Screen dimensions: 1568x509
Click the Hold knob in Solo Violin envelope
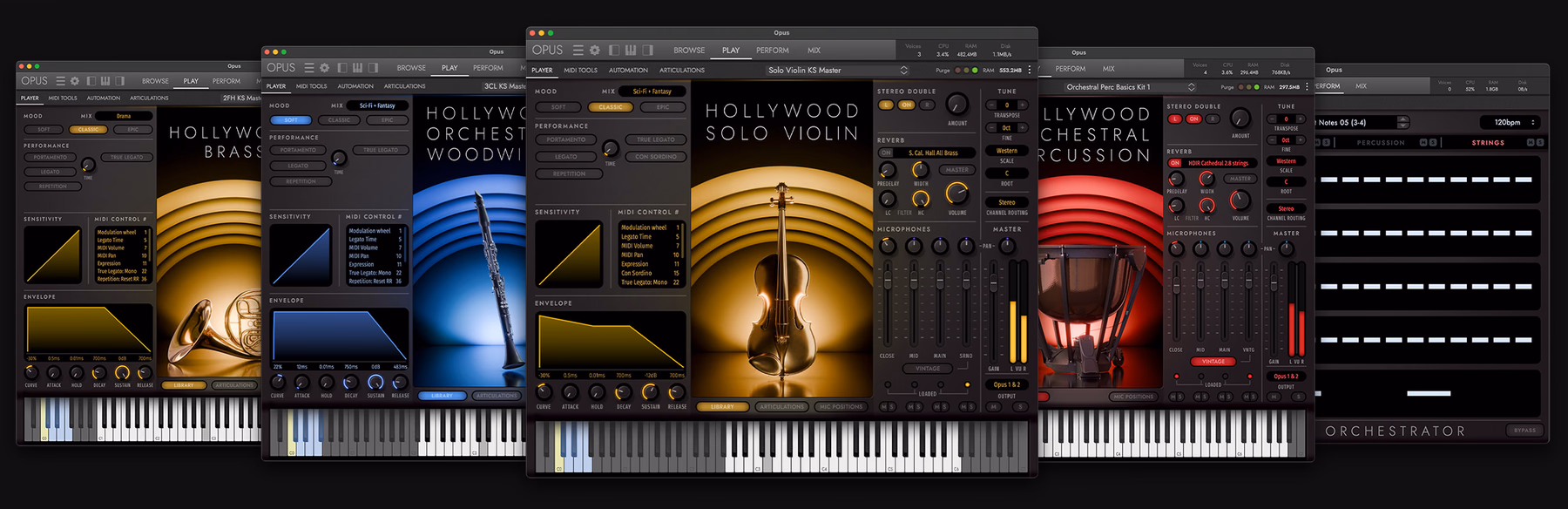(x=597, y=393)
